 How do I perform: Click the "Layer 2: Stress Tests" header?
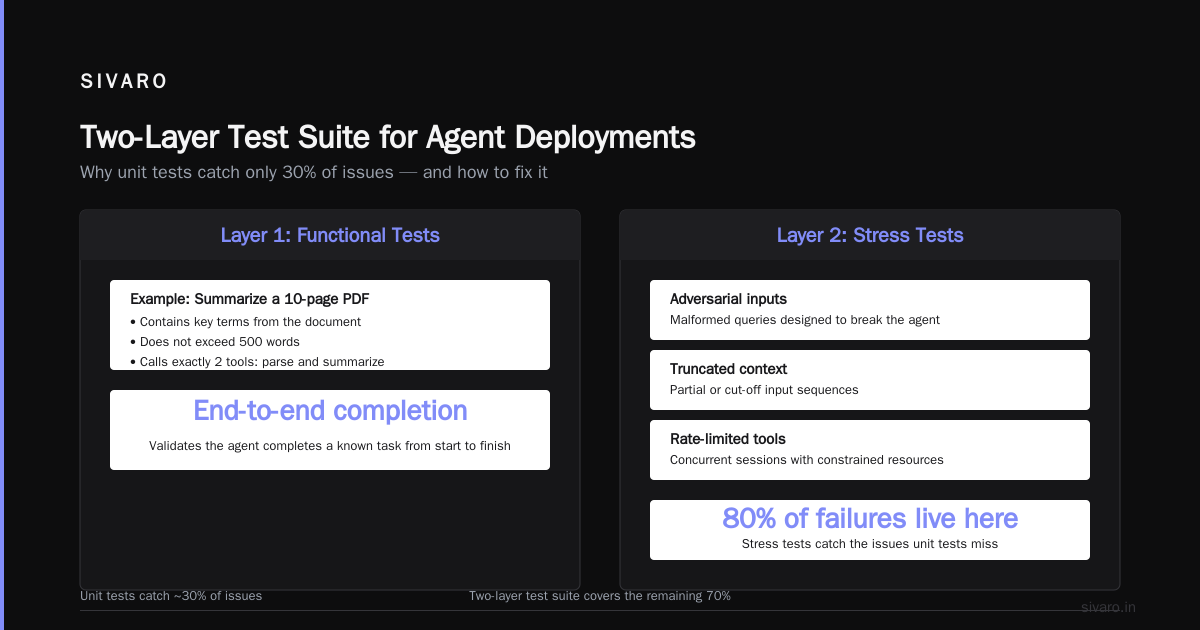coord(870,235)
